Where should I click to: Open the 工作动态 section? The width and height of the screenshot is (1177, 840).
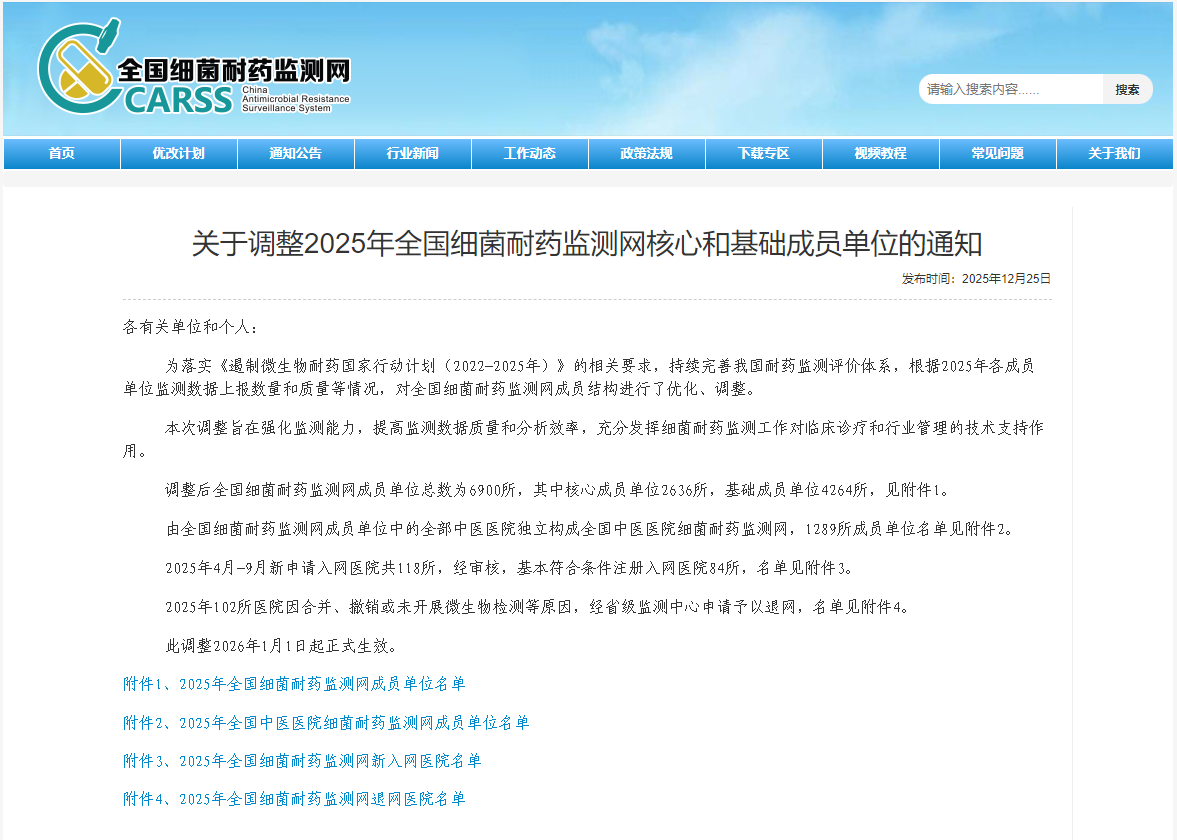pos(529,153)
